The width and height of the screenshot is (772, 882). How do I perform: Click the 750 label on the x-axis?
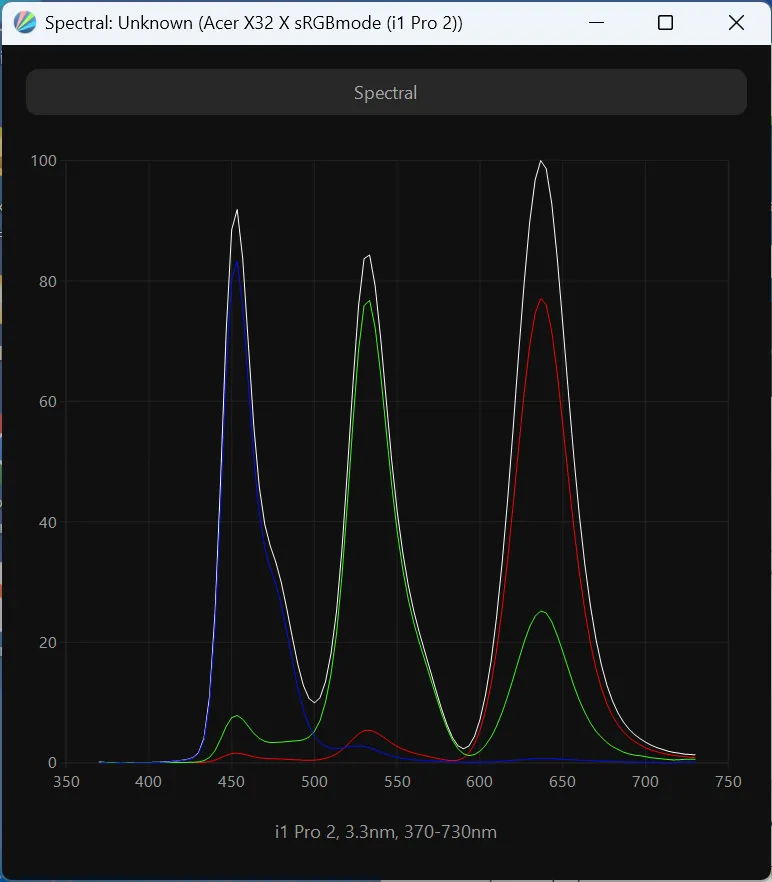(x=728, y=782)
